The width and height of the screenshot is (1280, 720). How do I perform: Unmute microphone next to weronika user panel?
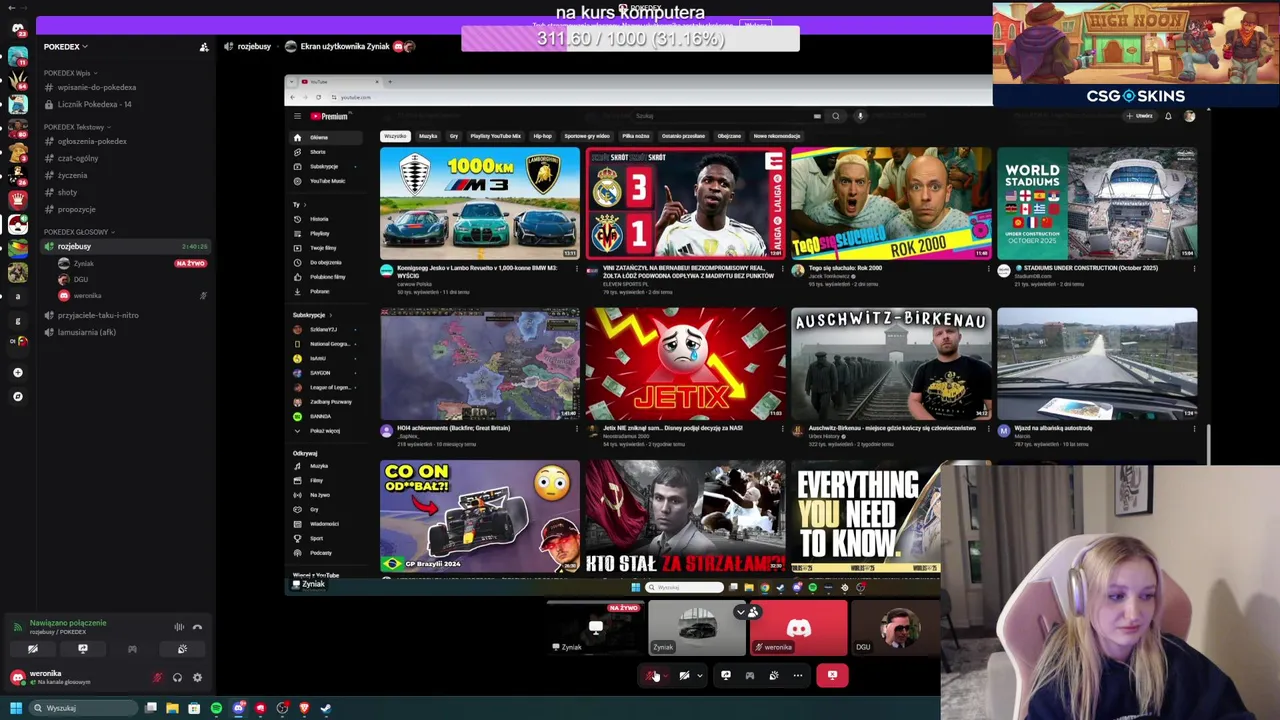(x=157, y=678)
